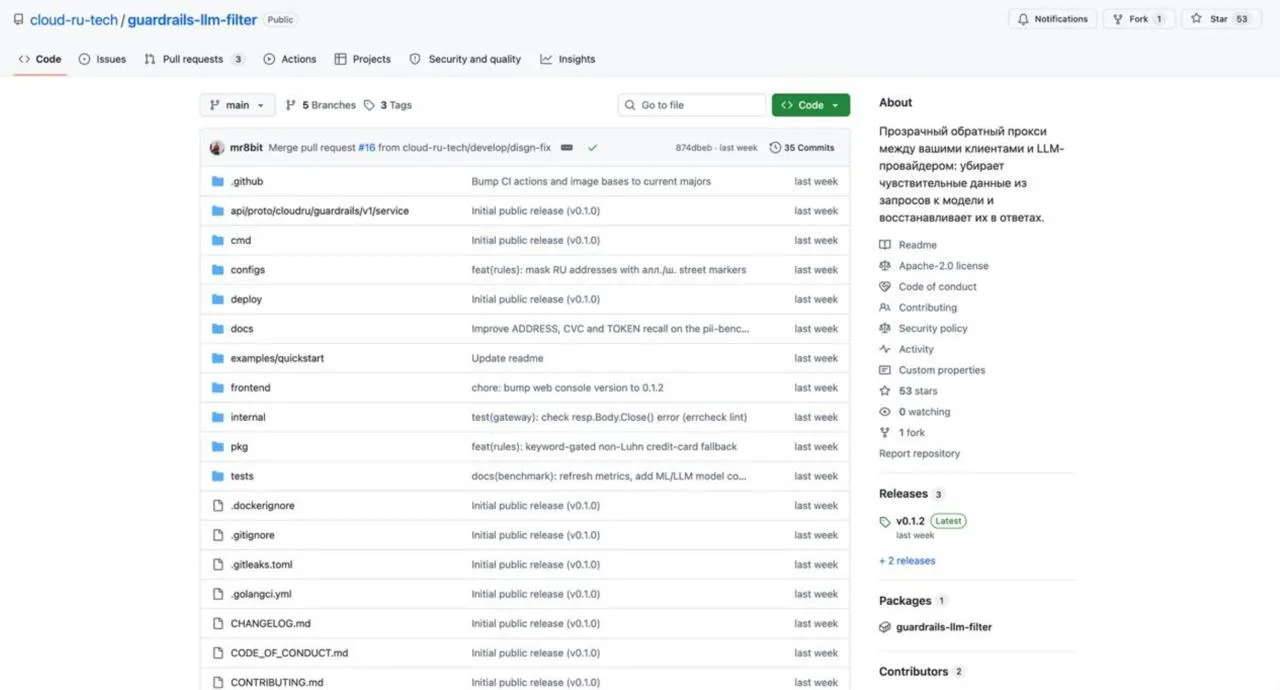The image size is (1280, 690).
Task: Open the 1 fork link
Action: 912,433
